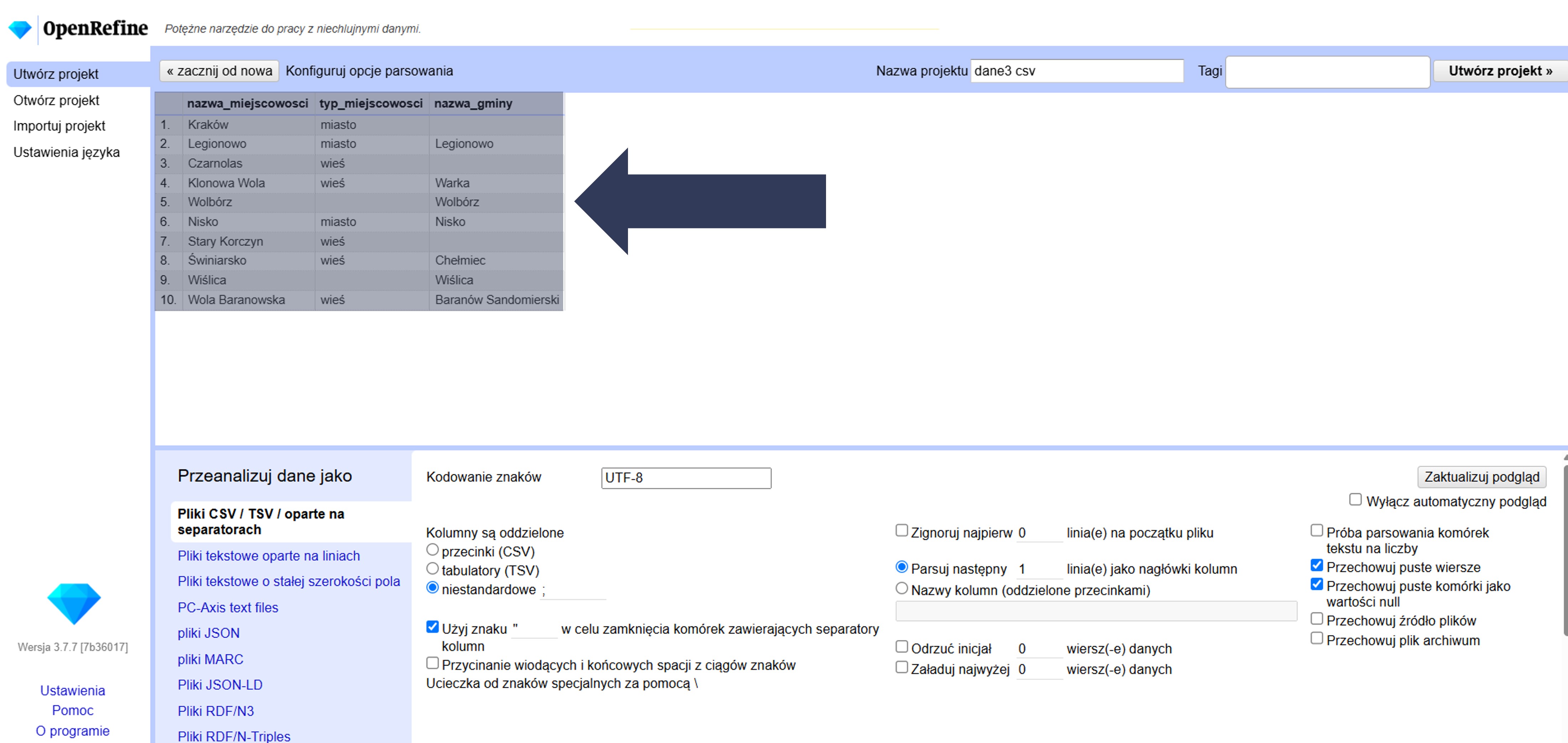The height and width of the screenshot is (743, 1568).
Task: Uncheck Przechowuj puste wiersze checkbox
Action: pyautogui.click(x=1317, y=565)
